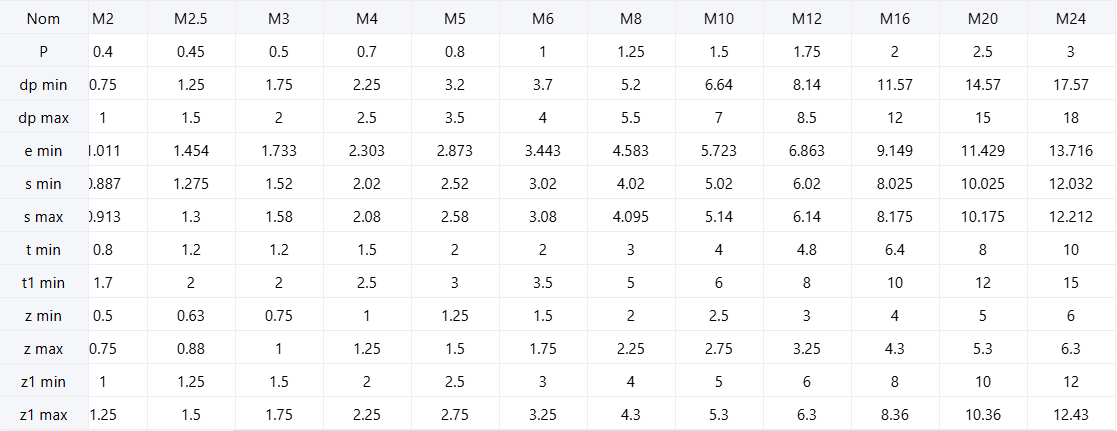The image size is (1117, 431).
Task: Click the cell containing 6.64
Action: (718, 84)
